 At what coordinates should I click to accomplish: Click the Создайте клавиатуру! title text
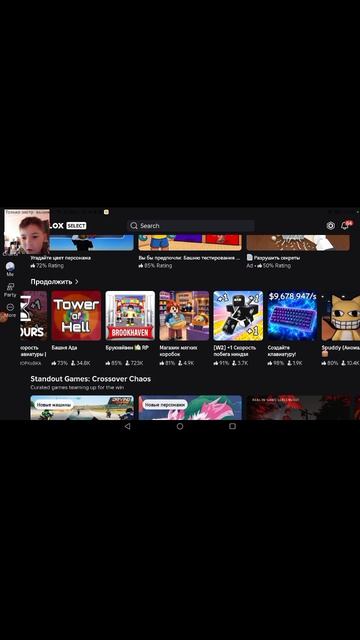(x=282, y=351)
